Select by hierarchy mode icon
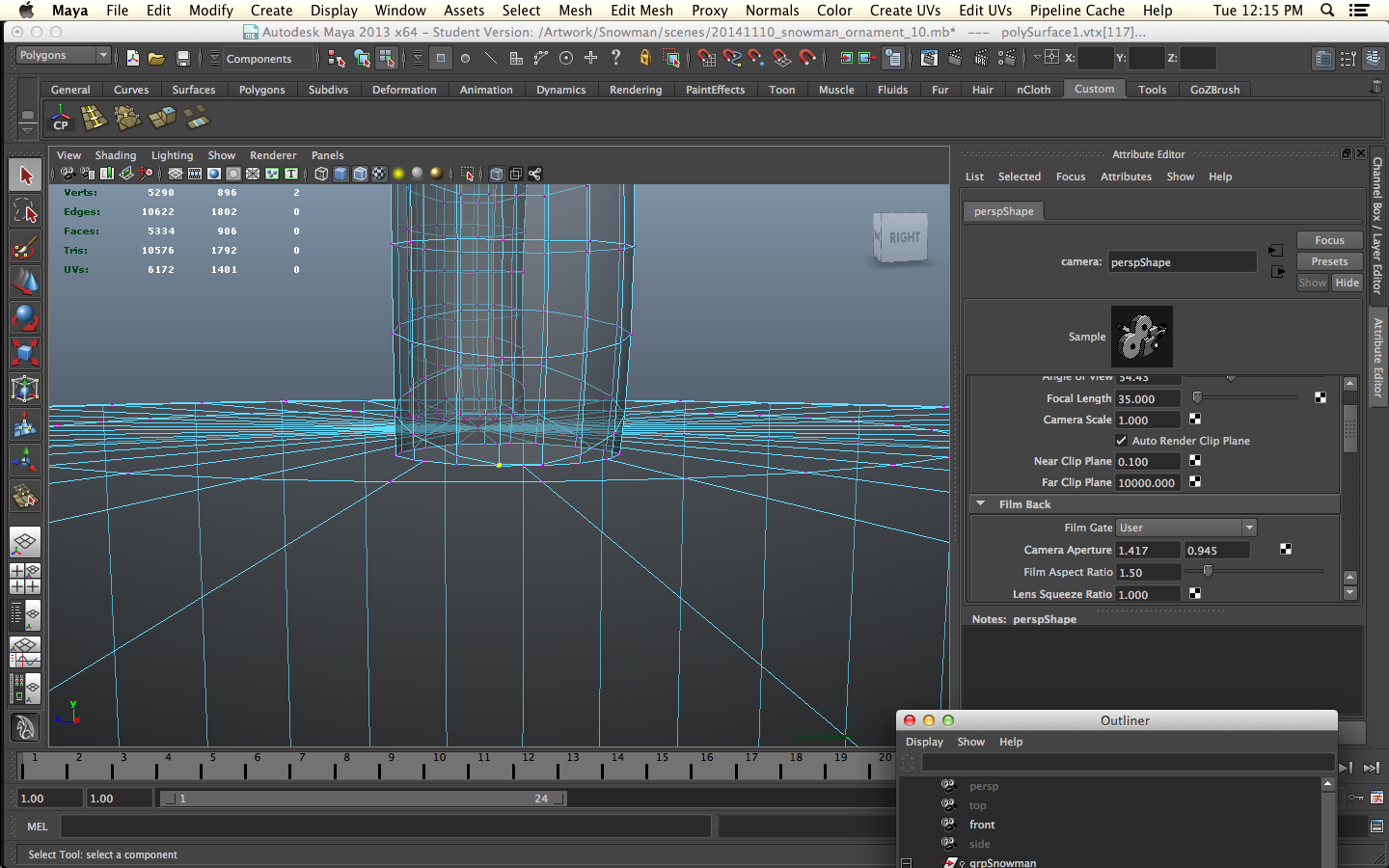Screen dimensions: 1389x868 click(336, 58)
